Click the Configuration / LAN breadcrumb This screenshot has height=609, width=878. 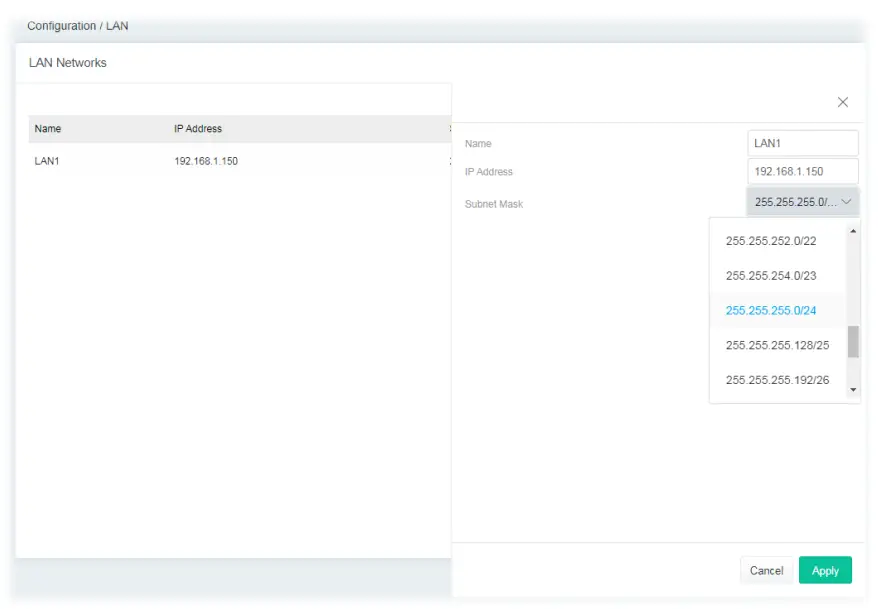tap(78, 26)
